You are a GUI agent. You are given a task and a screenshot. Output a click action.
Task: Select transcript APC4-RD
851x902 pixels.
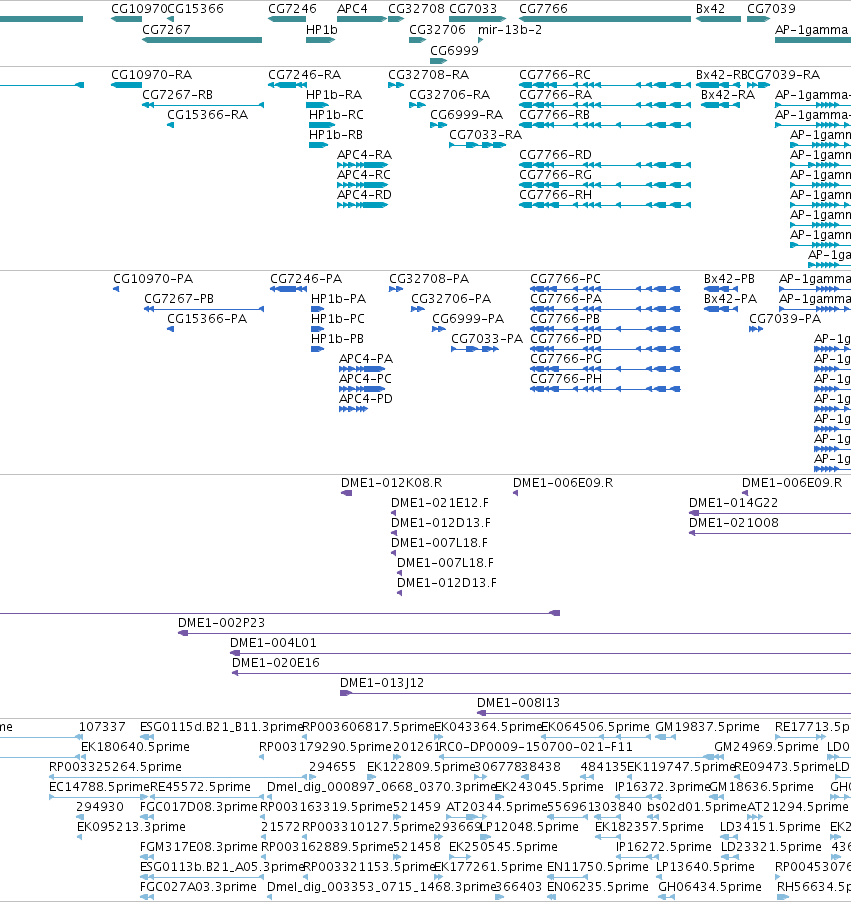[364, 195]
